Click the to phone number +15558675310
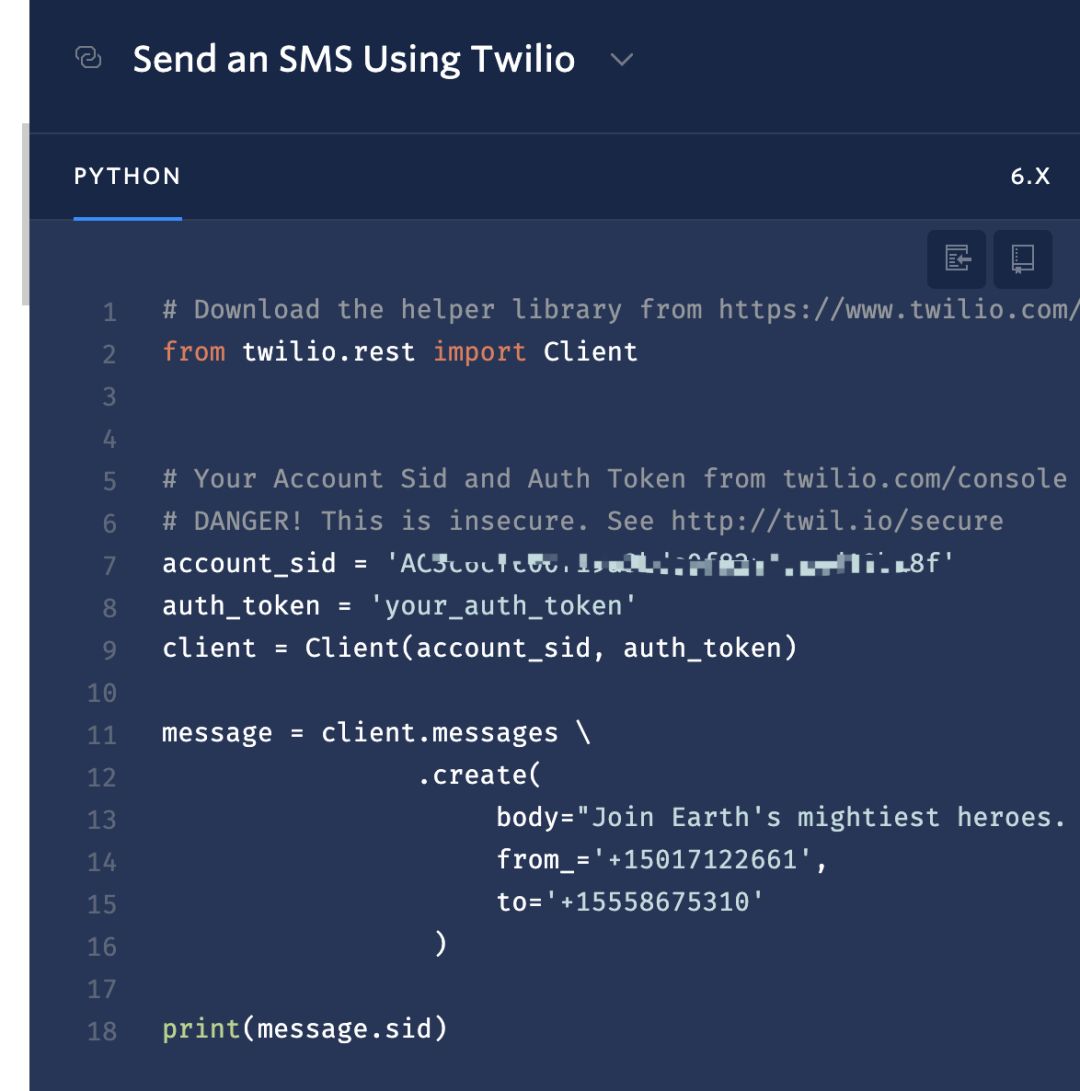 coord(654,902)
